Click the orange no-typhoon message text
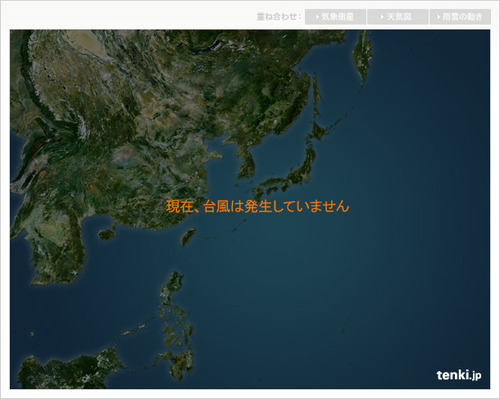This screenshot has width=500, height=399. [x=257, y=206]
